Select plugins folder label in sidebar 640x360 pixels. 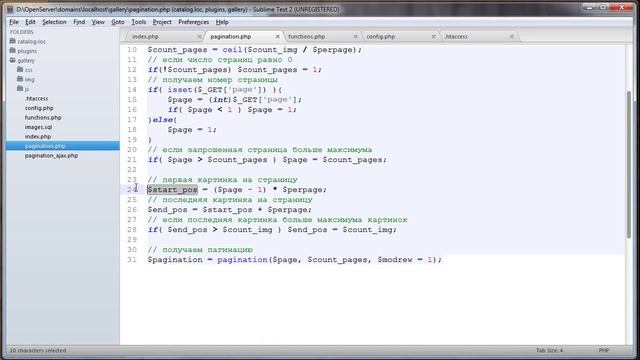(27, 51)
